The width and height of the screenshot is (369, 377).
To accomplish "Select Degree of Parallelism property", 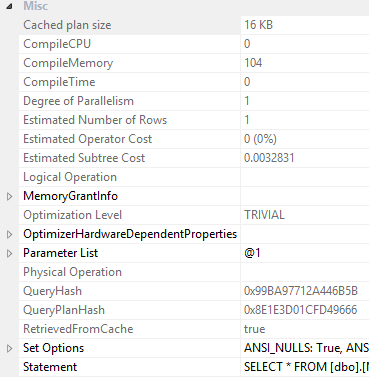I will (130, 101).
